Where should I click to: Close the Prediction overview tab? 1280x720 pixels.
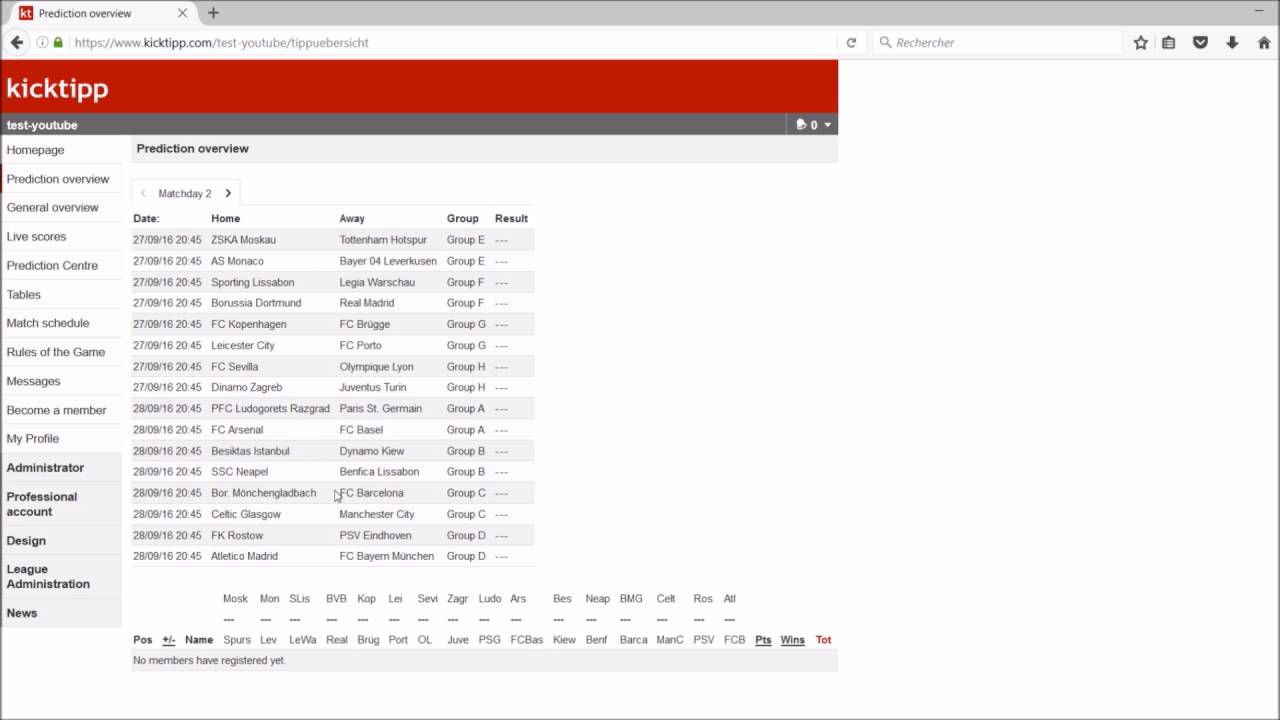coord(182,13)
